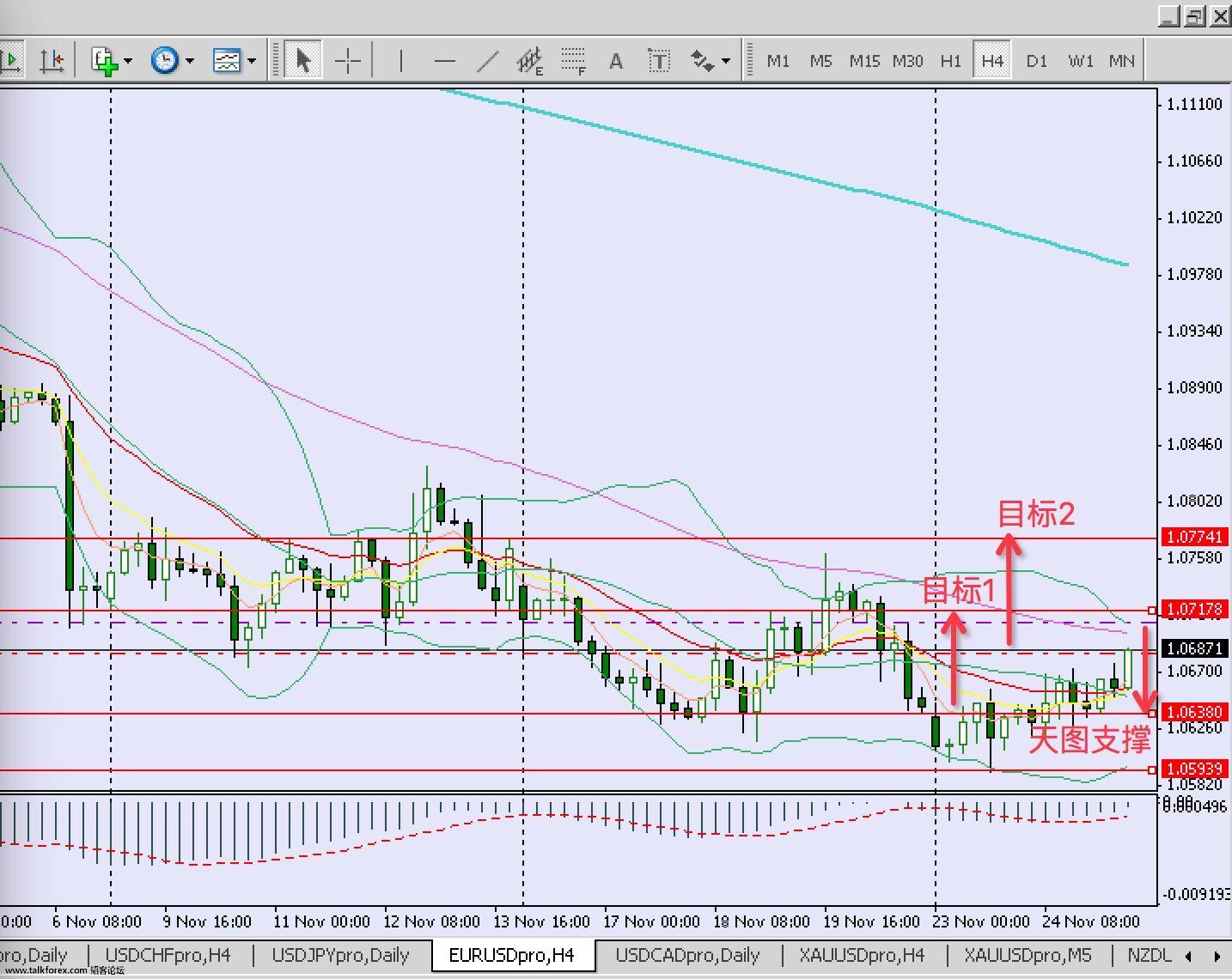Viewport: 1232px width, 979px height.
Task: Switch chart to MN timeframe
Action: click(1121, 61)
